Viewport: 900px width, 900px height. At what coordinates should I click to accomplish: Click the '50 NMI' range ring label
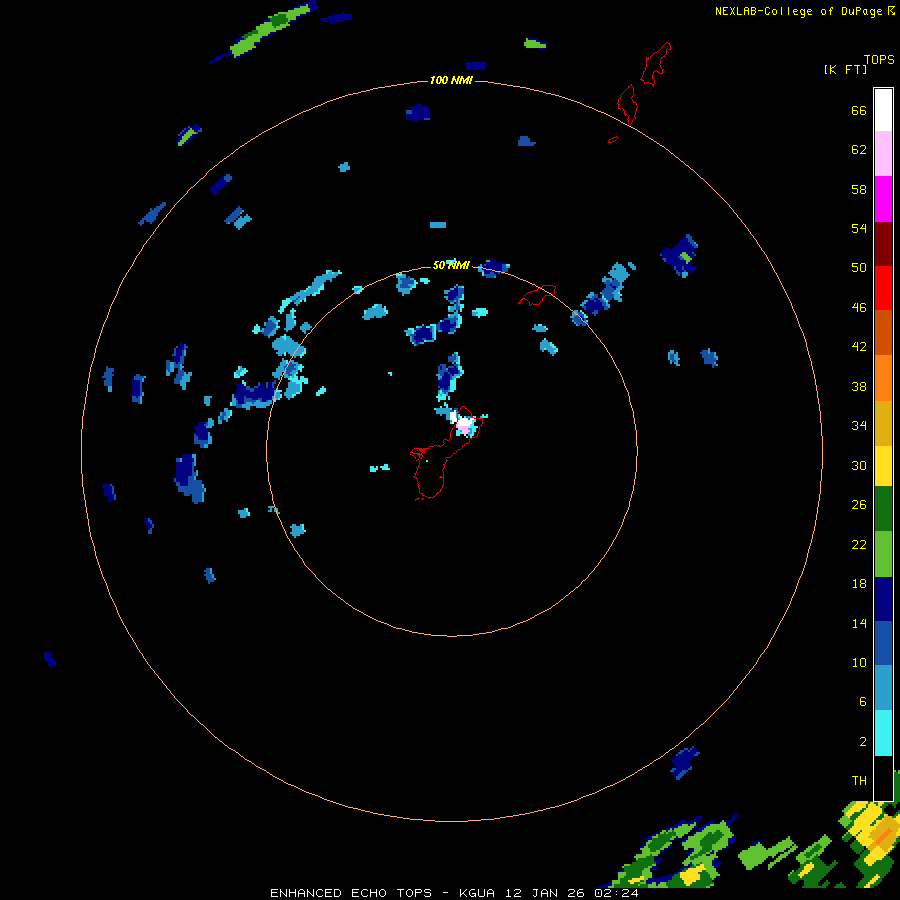[451, 265]
